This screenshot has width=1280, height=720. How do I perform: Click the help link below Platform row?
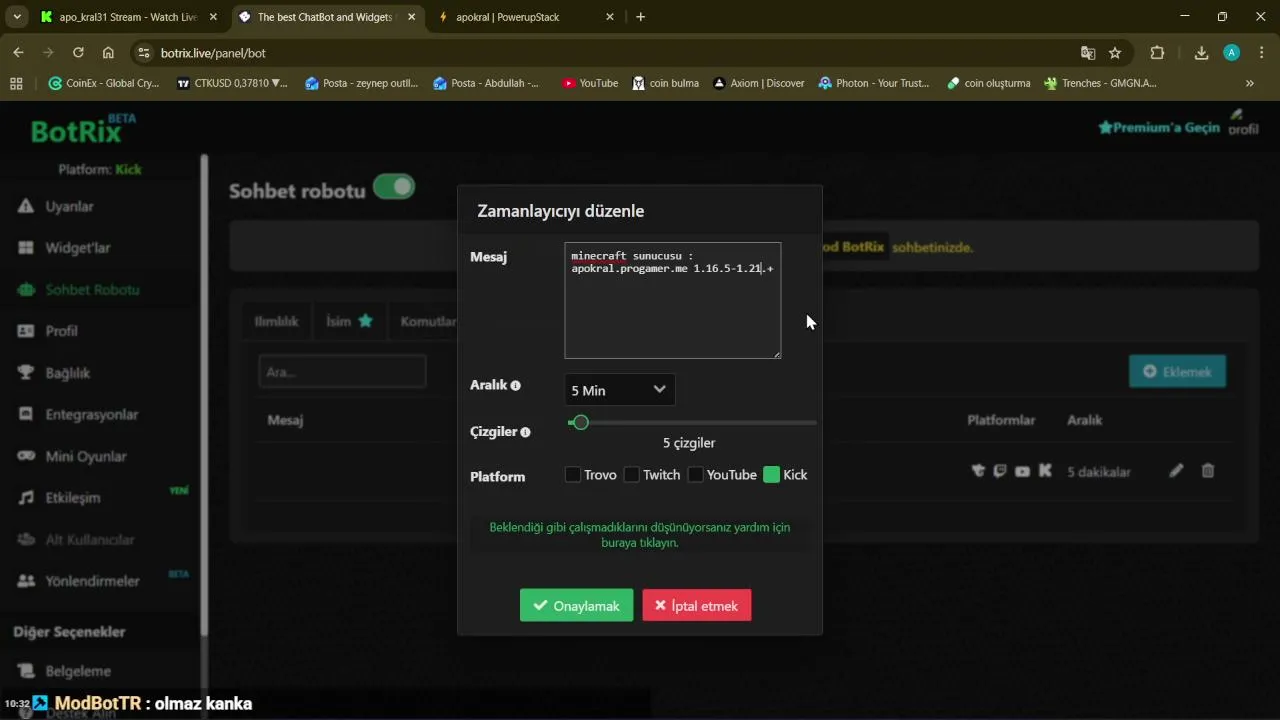coord(640,535)
